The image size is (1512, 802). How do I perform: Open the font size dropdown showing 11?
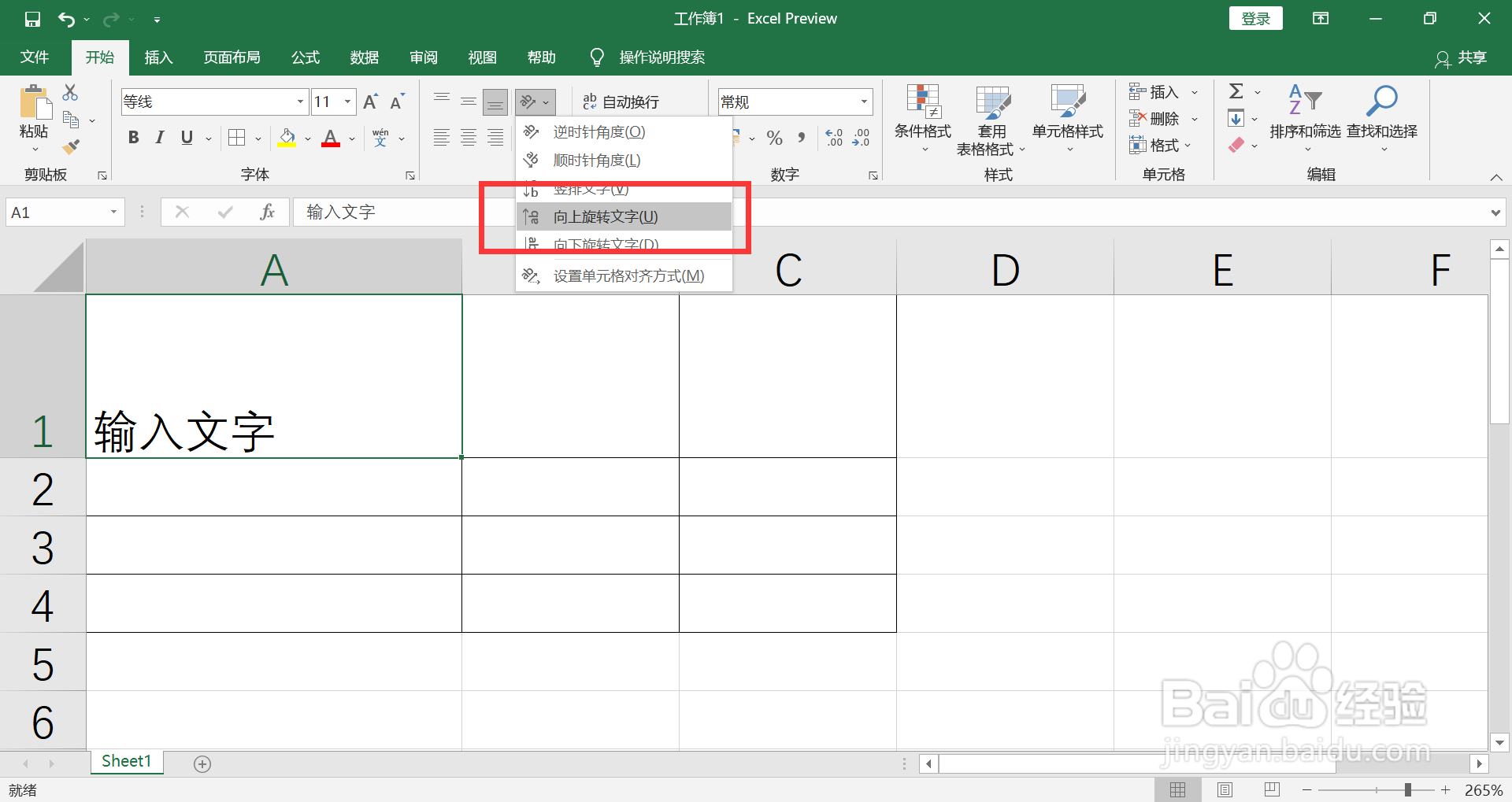click(x=347, y=102)
